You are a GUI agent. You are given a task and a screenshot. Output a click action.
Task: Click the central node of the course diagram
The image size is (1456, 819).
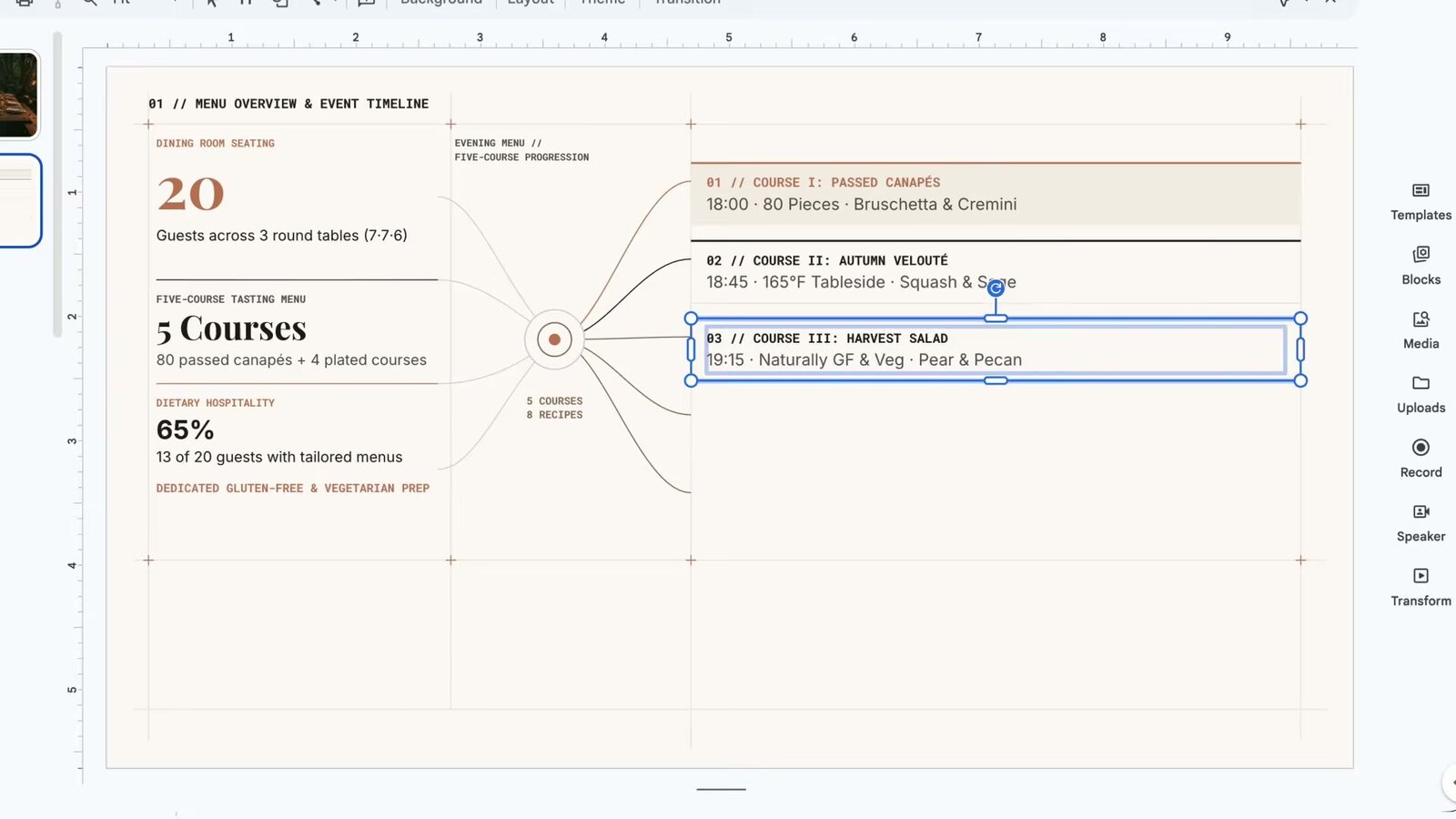(554, 339)
